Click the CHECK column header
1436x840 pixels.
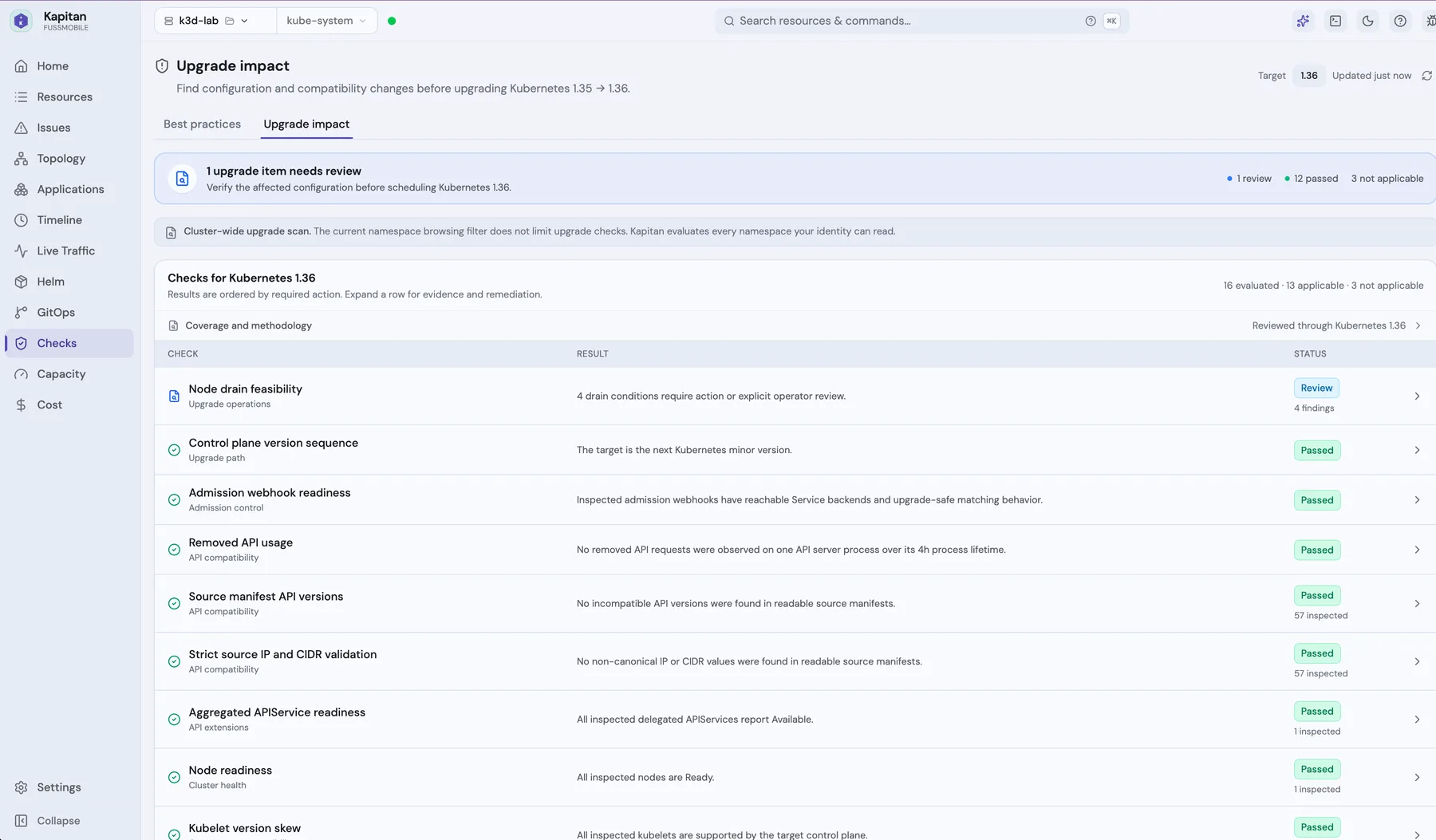(x=183, y=354)
